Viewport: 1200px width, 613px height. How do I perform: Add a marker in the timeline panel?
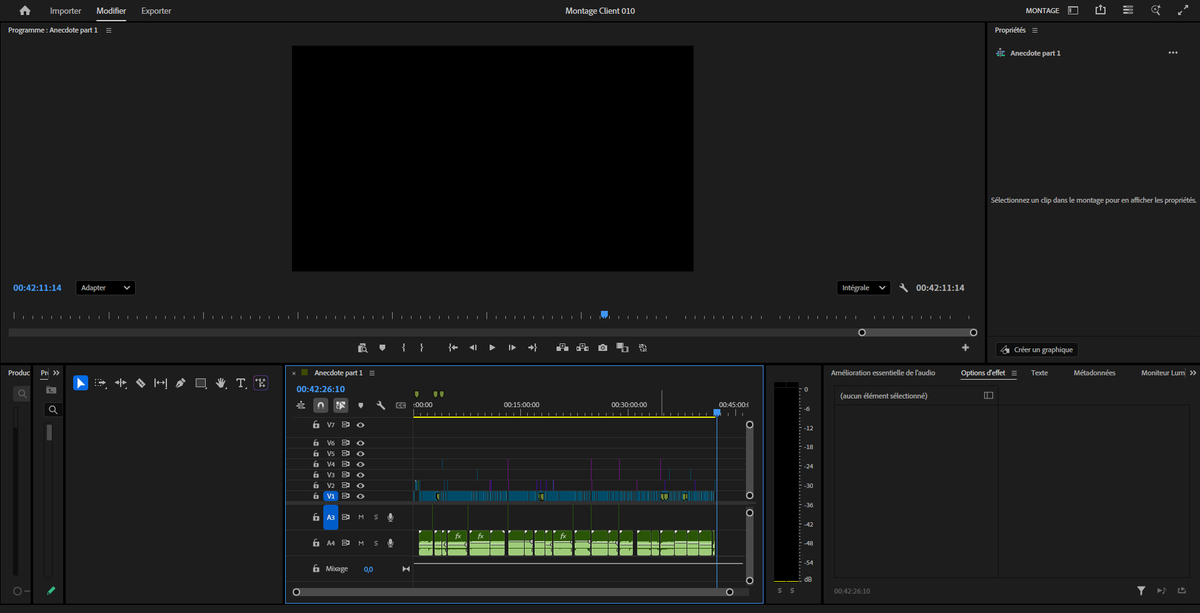pyautogui.click(x=361, y=406)
